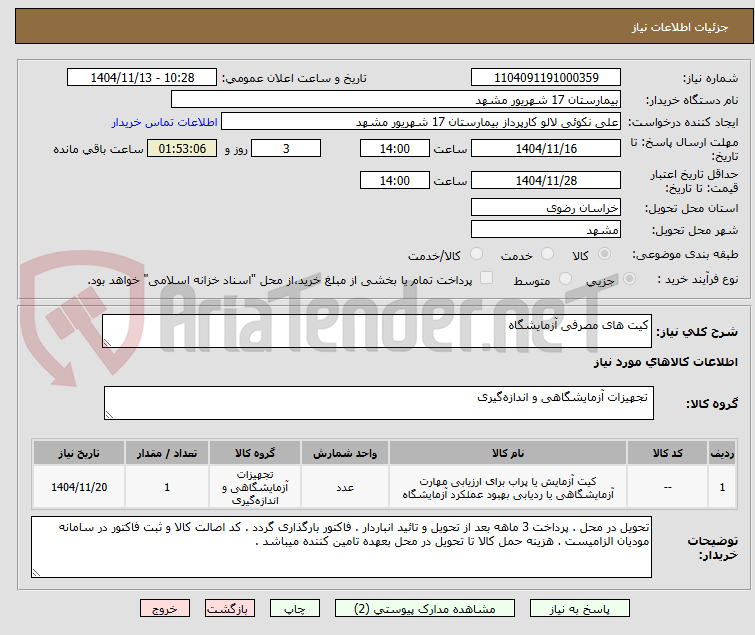Select the جزیی purchase type radio
Image resolution: width=755 pixels, height=635 pixels.
click(x=629, y=279)
